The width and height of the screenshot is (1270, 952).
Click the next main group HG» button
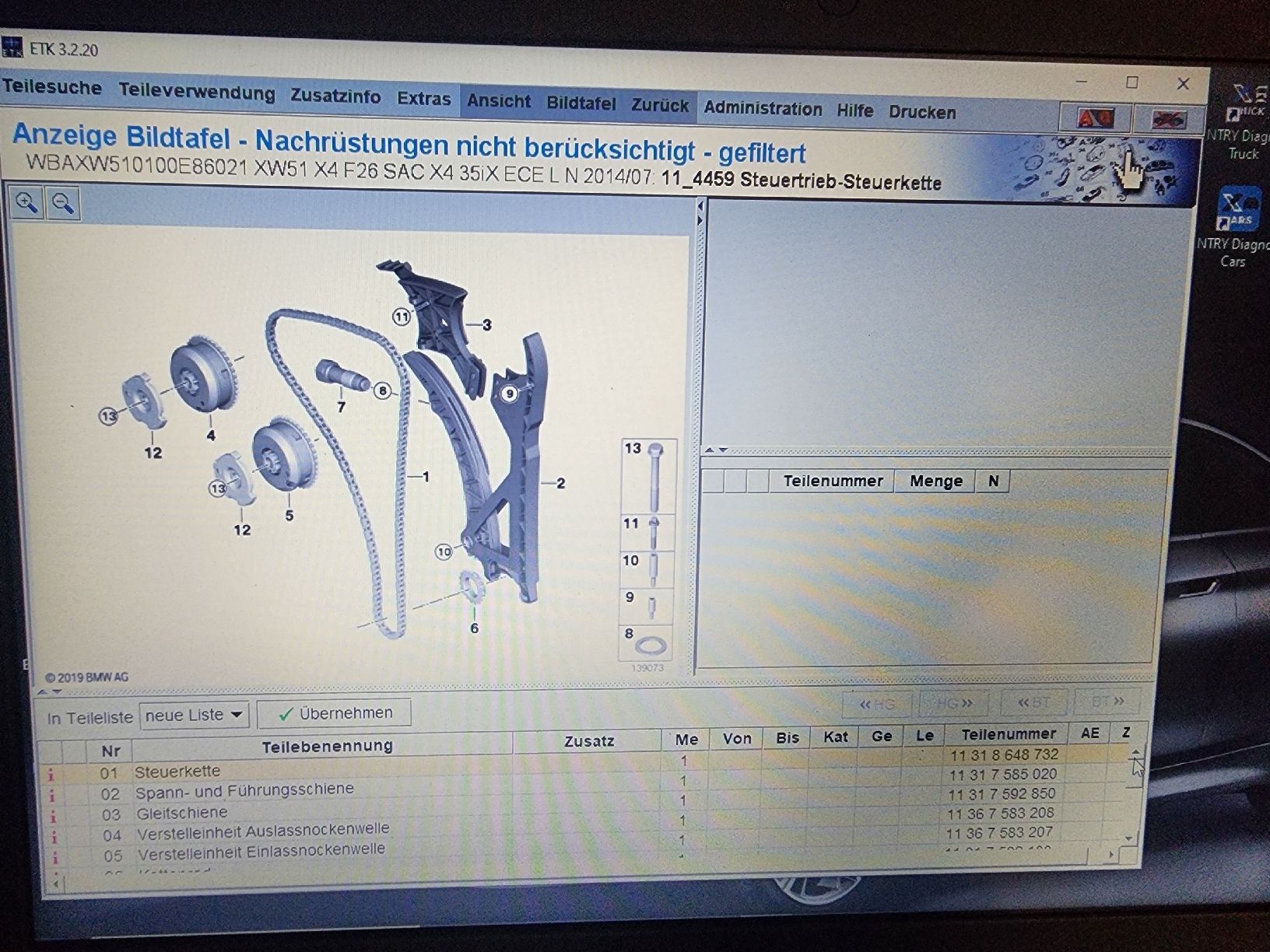(954, 703)
